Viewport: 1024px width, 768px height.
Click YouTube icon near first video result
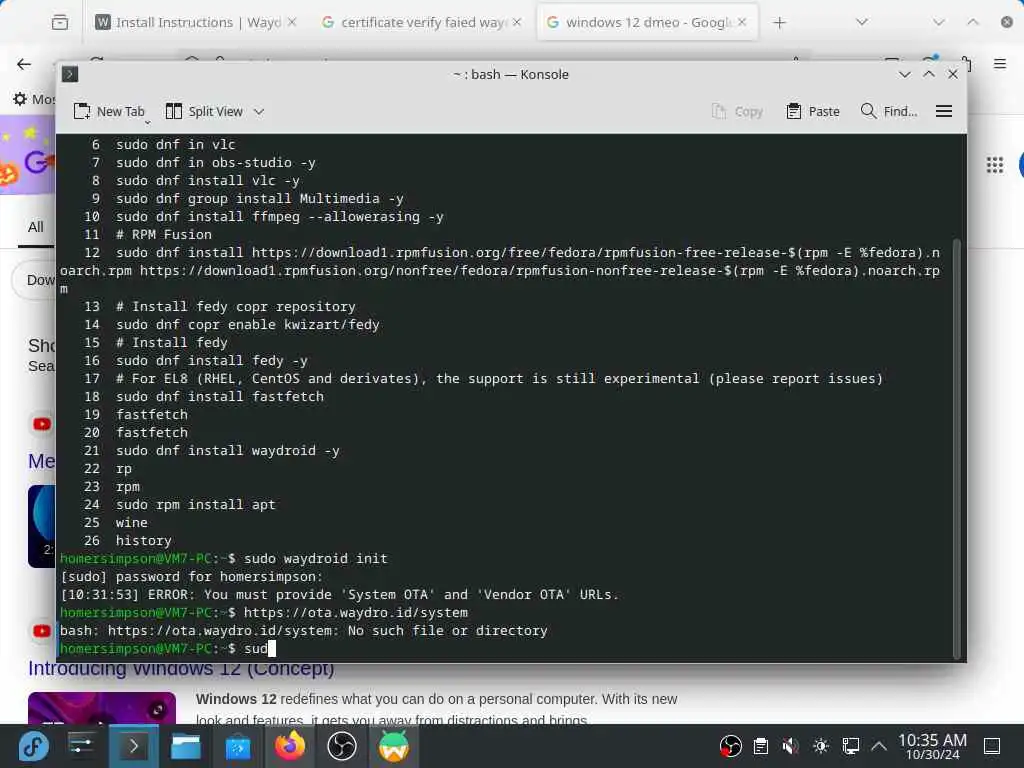42,424
